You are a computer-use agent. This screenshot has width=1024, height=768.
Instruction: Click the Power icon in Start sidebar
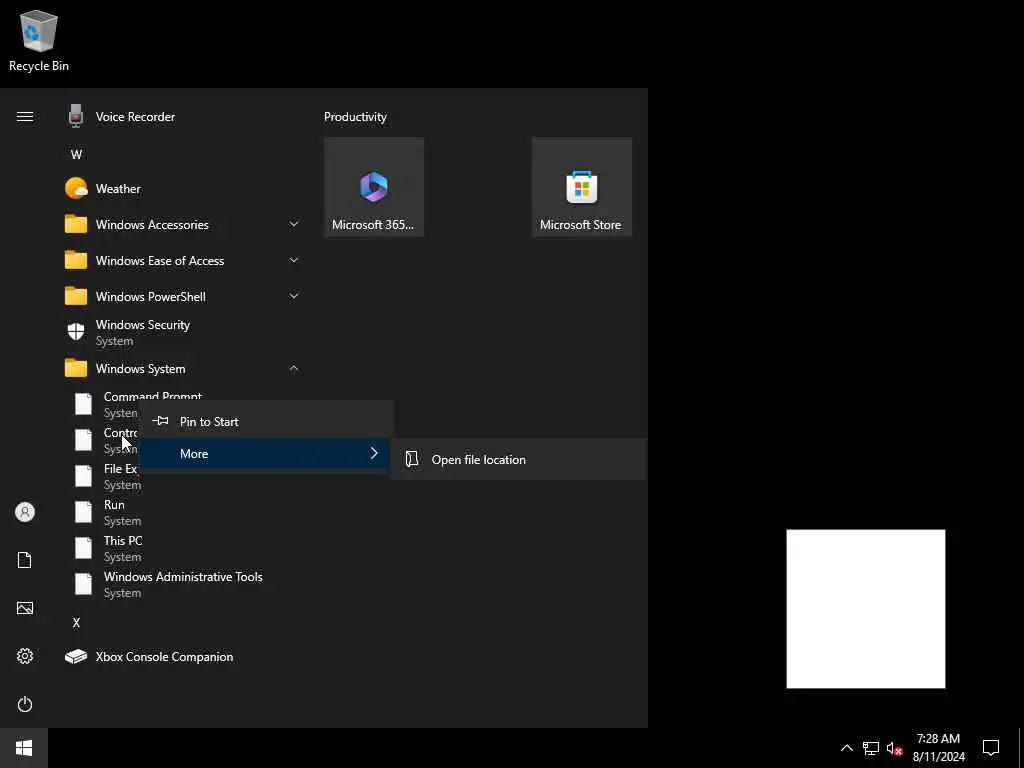point(25,705)
